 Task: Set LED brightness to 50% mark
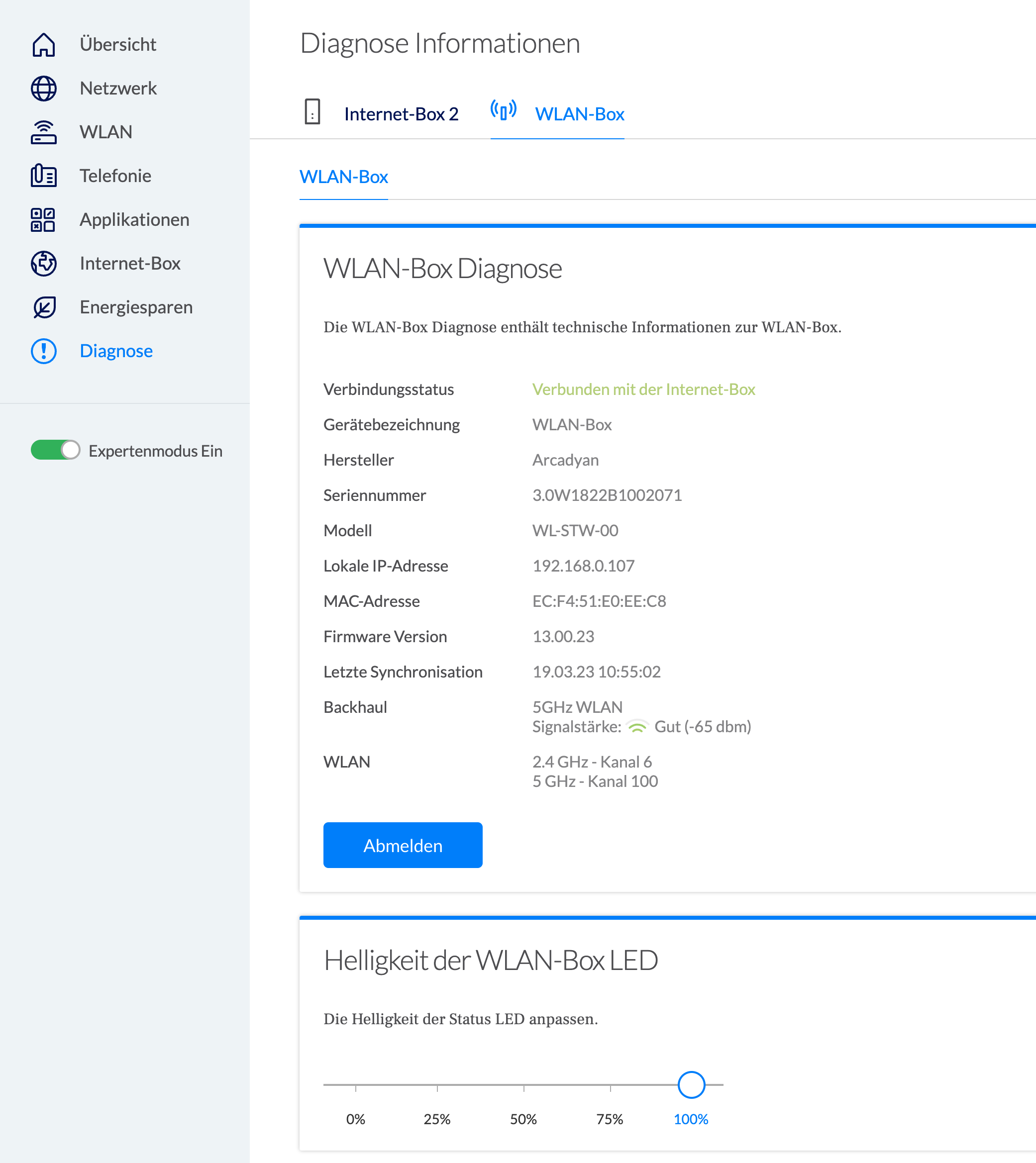coord(523,1085)
